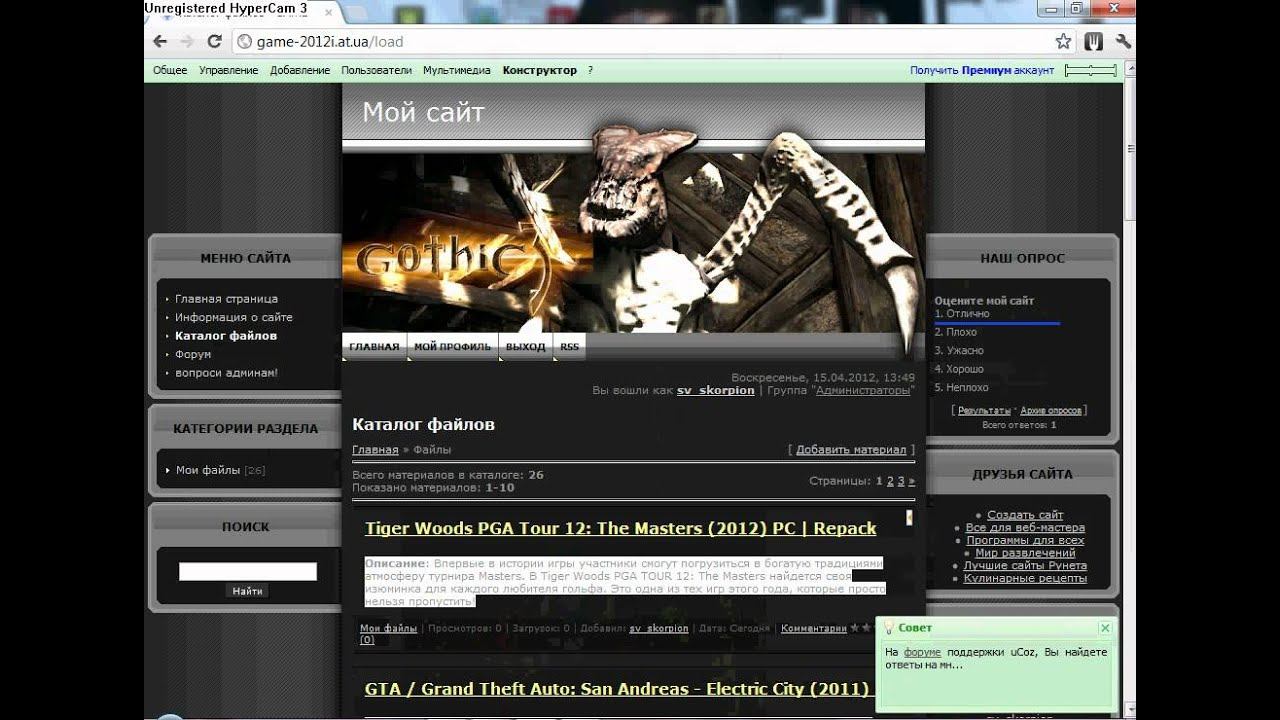This screenshot has height=720, width=1280.
Task: Select poll option 3. Ужасно
Action: click(x=959, y=350)
